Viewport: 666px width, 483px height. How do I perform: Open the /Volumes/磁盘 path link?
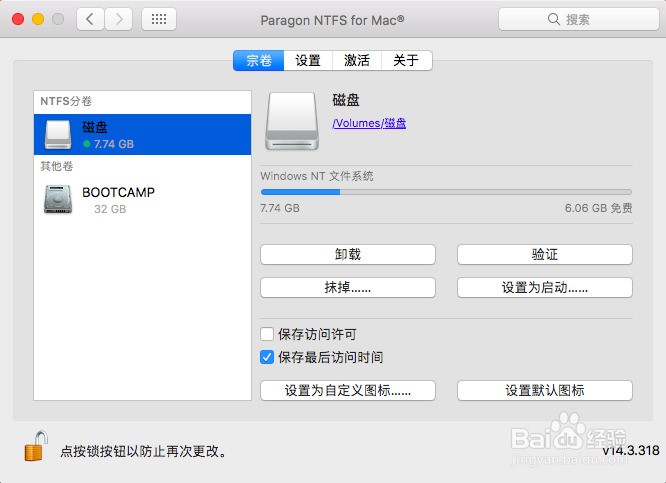369,123
